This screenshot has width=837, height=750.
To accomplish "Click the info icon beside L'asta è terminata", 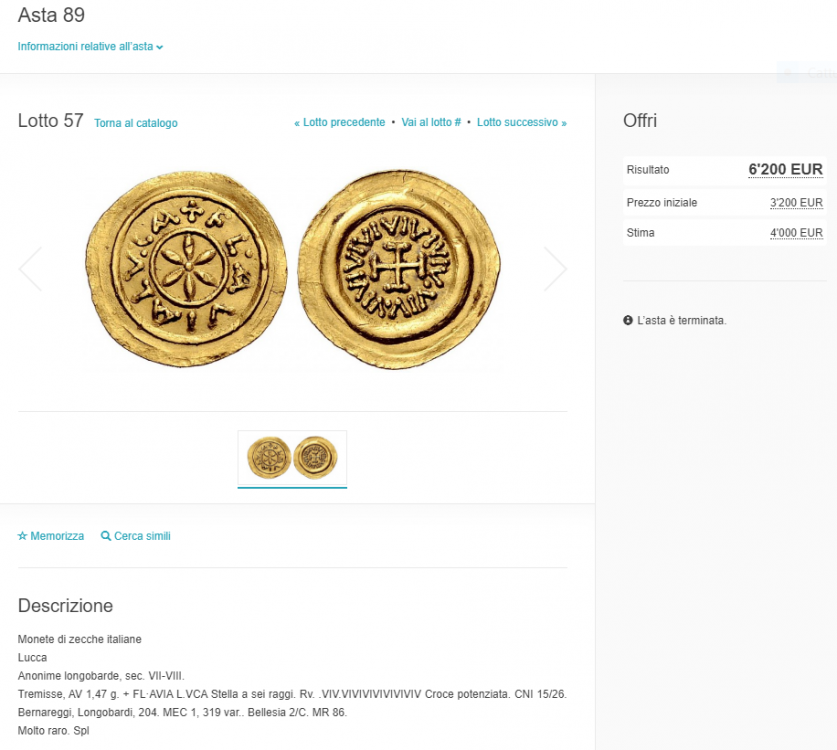I will 628,321.
